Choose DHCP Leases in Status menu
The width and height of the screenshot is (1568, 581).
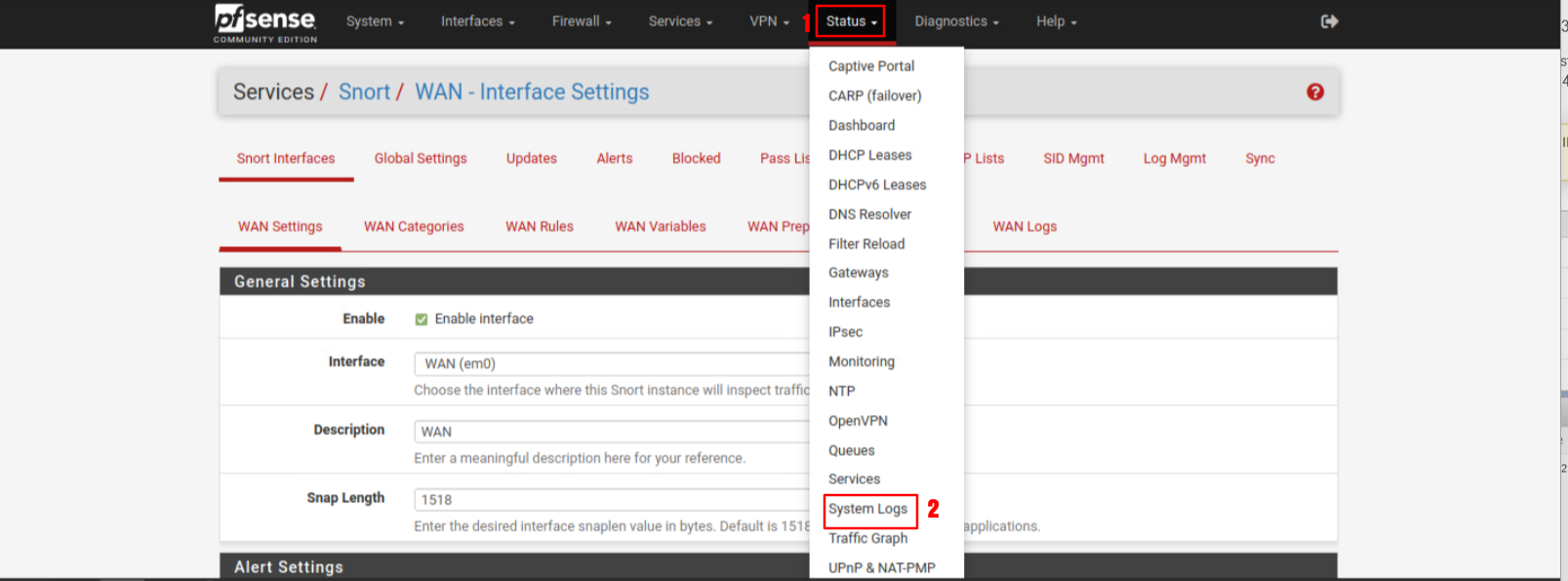869,155
